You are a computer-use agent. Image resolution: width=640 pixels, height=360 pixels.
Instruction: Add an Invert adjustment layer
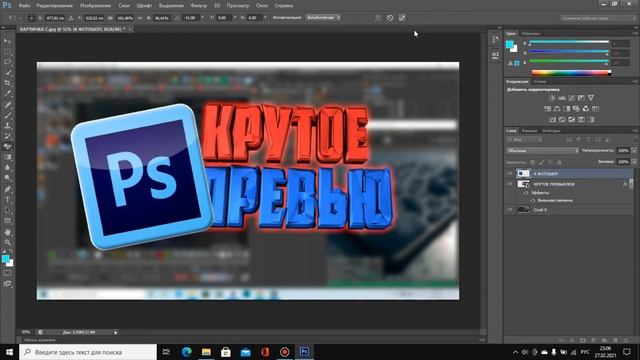552,120
